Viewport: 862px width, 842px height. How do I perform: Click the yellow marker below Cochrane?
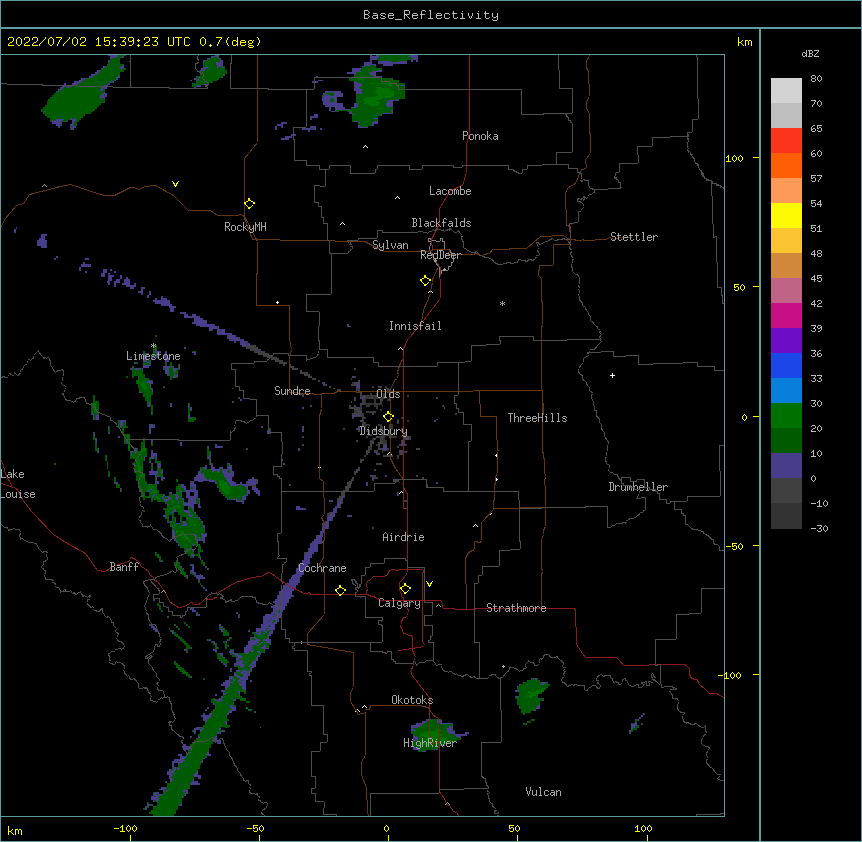pyautogui.click(x=340, y=590)
